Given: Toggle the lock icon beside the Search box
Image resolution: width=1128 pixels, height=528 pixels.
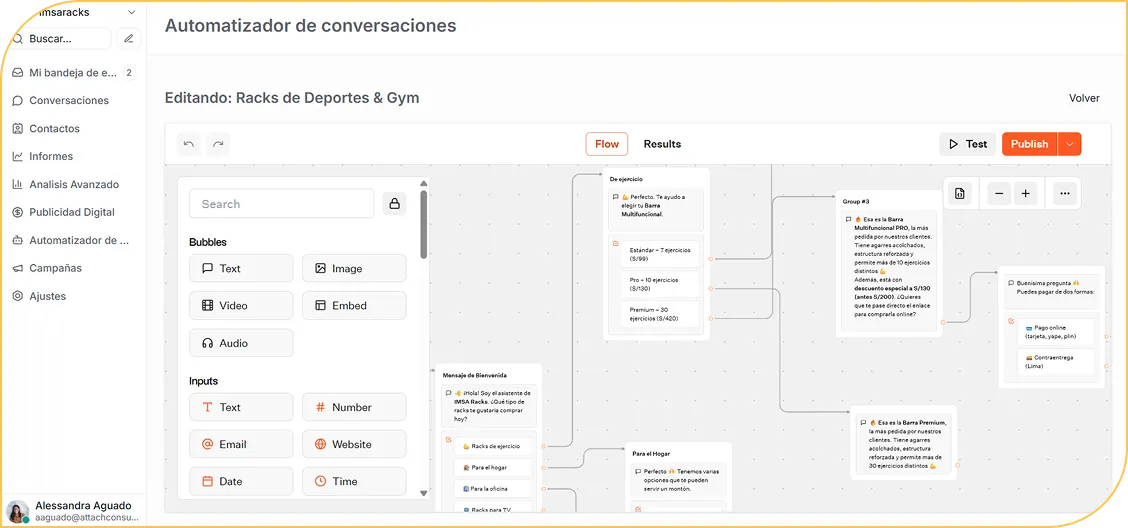Looking at the screenshot, I should pyautogui.click(x=394, y=204).
